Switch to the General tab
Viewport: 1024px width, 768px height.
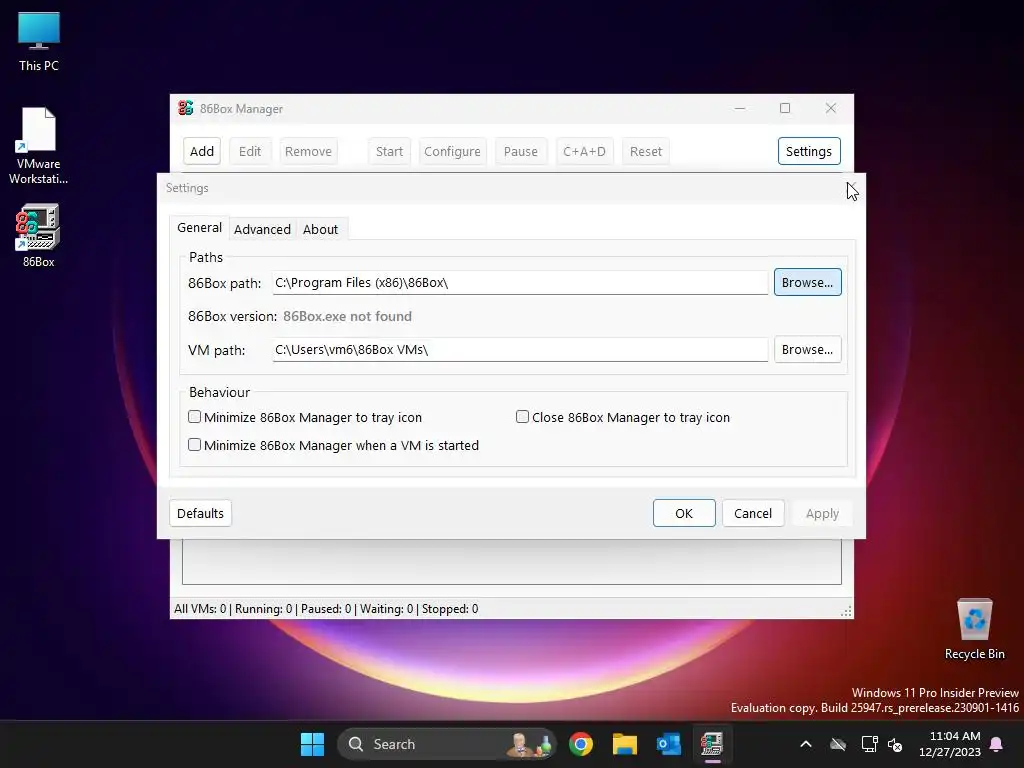(199, 227)
